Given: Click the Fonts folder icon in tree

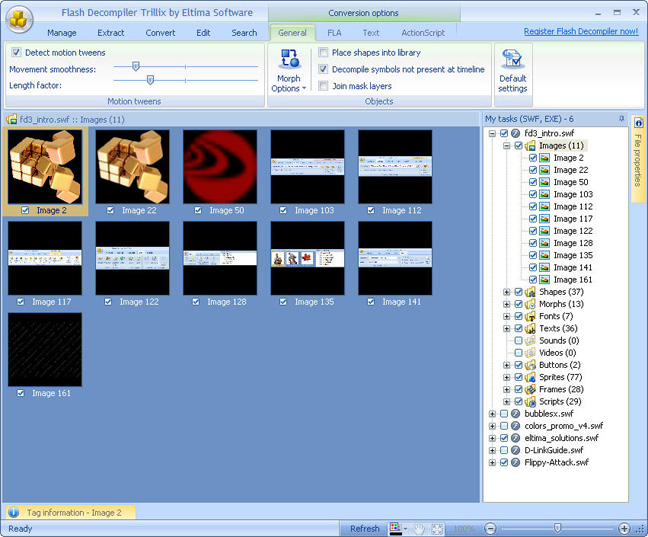Looking at the screenshot, I should coord(530,316).
